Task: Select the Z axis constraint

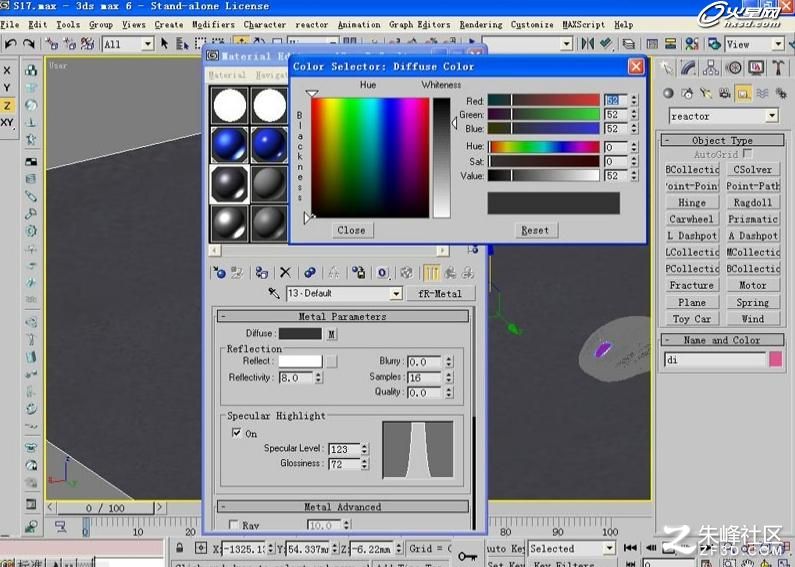Action: point(7,105)
